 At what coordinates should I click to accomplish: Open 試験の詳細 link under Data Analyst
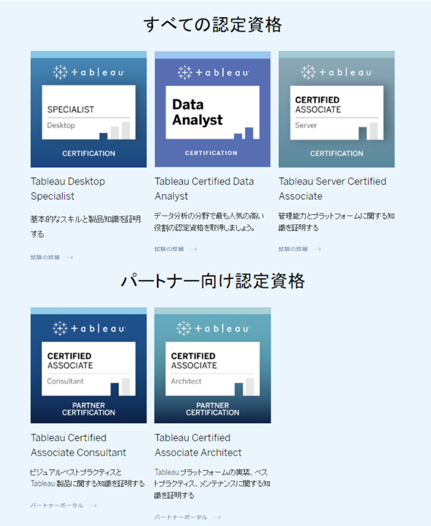(169, 249)
